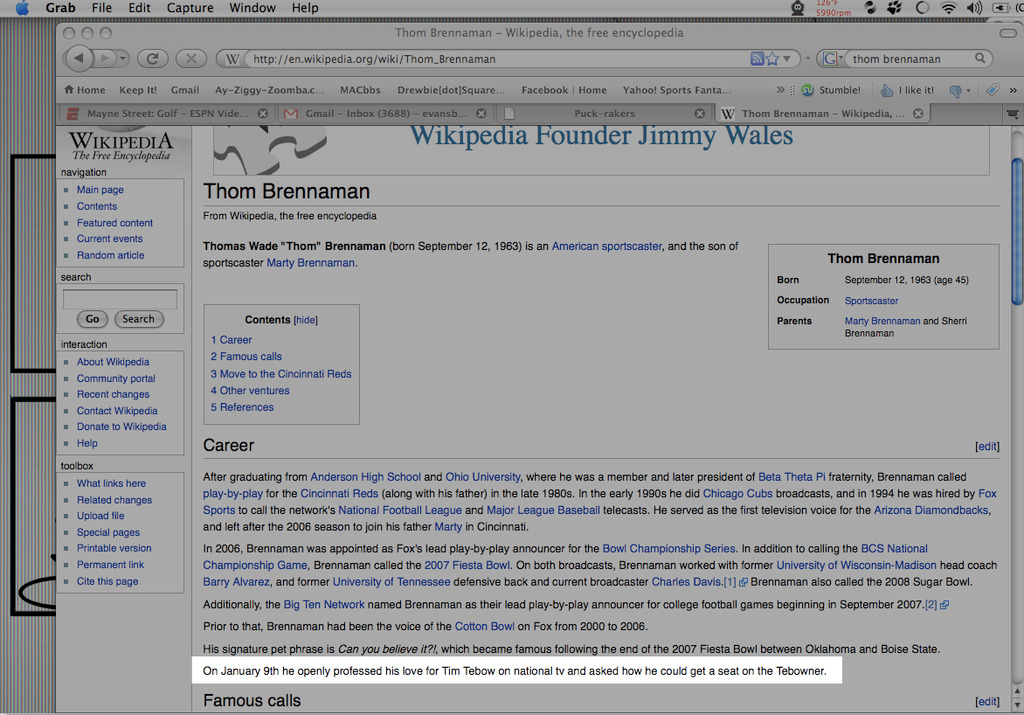Open the Sportscaster link in infobox
Image resolution: width=1024 pixels, height=715 pixels.
click(871, 301)
